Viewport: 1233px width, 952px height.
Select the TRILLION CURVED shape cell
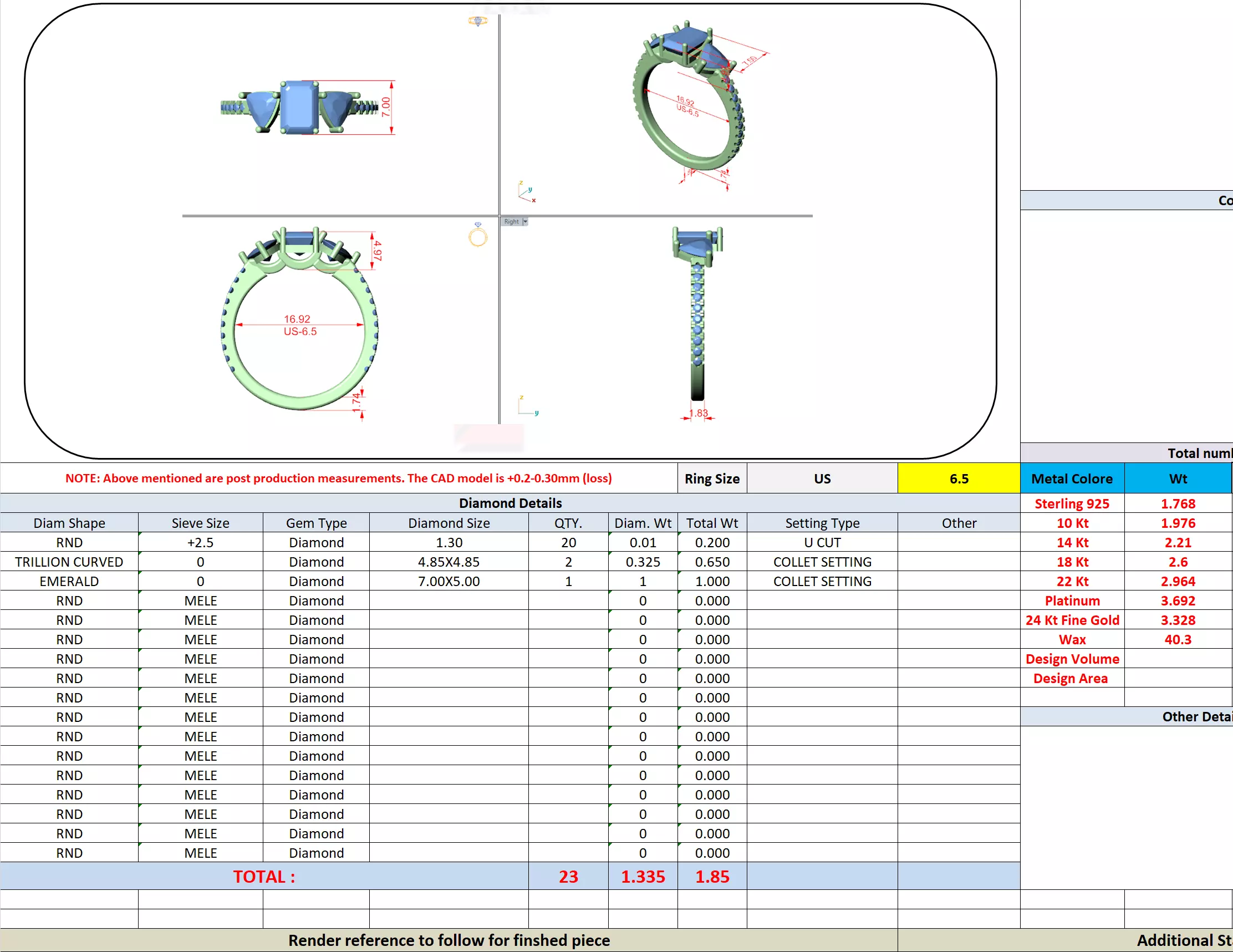[69, 562]
